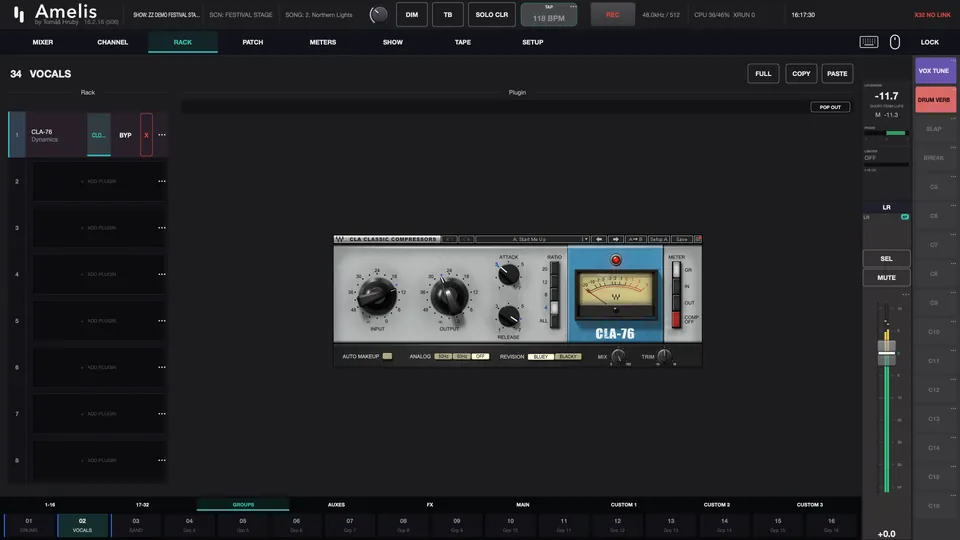Open options menu for rack slot 2

(162, 181)
